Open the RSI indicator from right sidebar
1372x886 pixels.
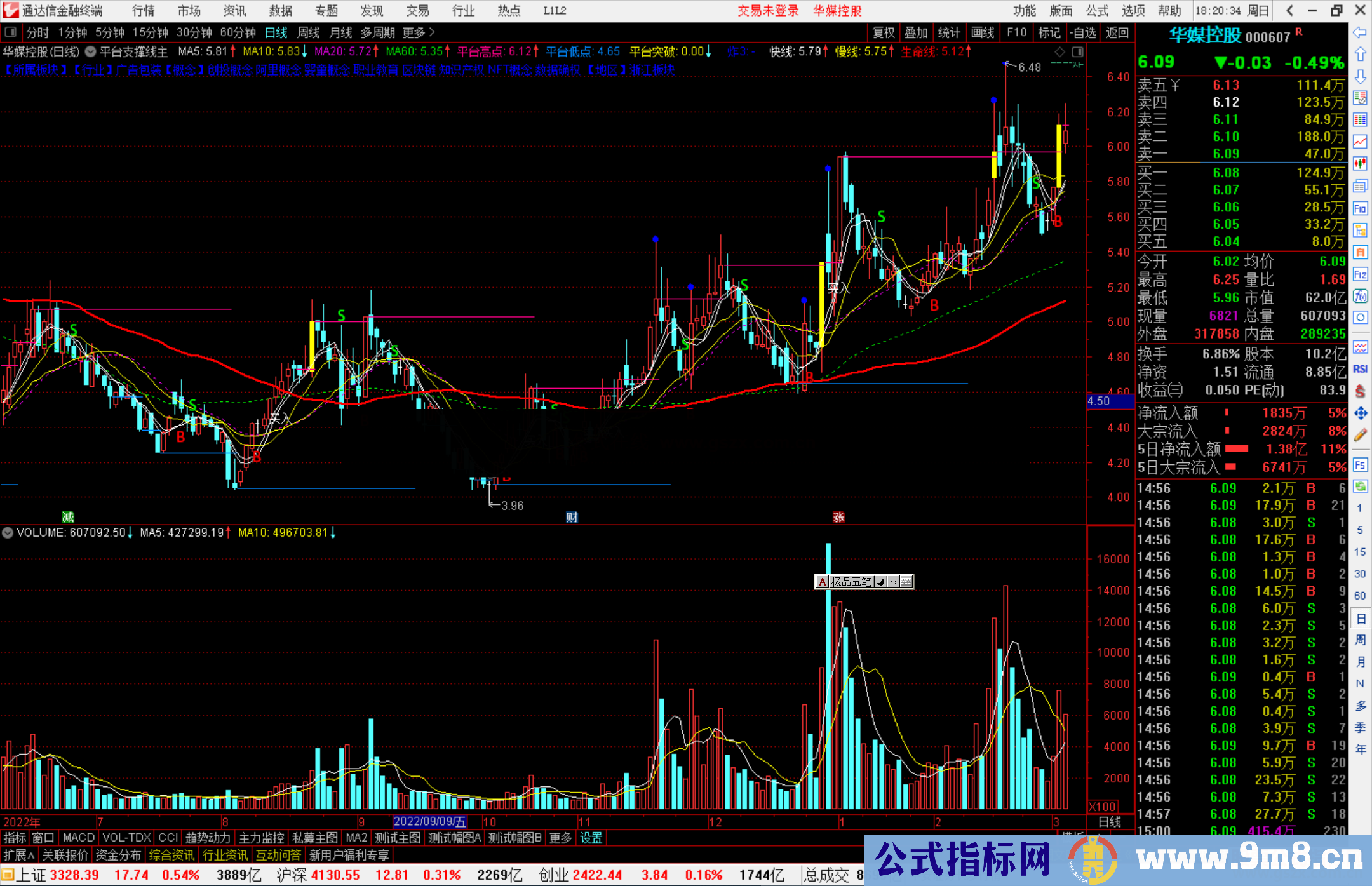(x=1360, y=369)
